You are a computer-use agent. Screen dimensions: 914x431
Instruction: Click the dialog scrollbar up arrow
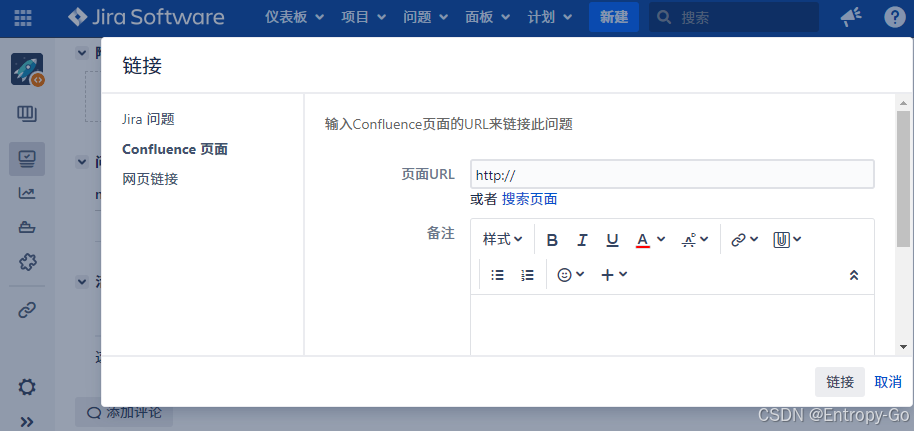click(904, 103)
